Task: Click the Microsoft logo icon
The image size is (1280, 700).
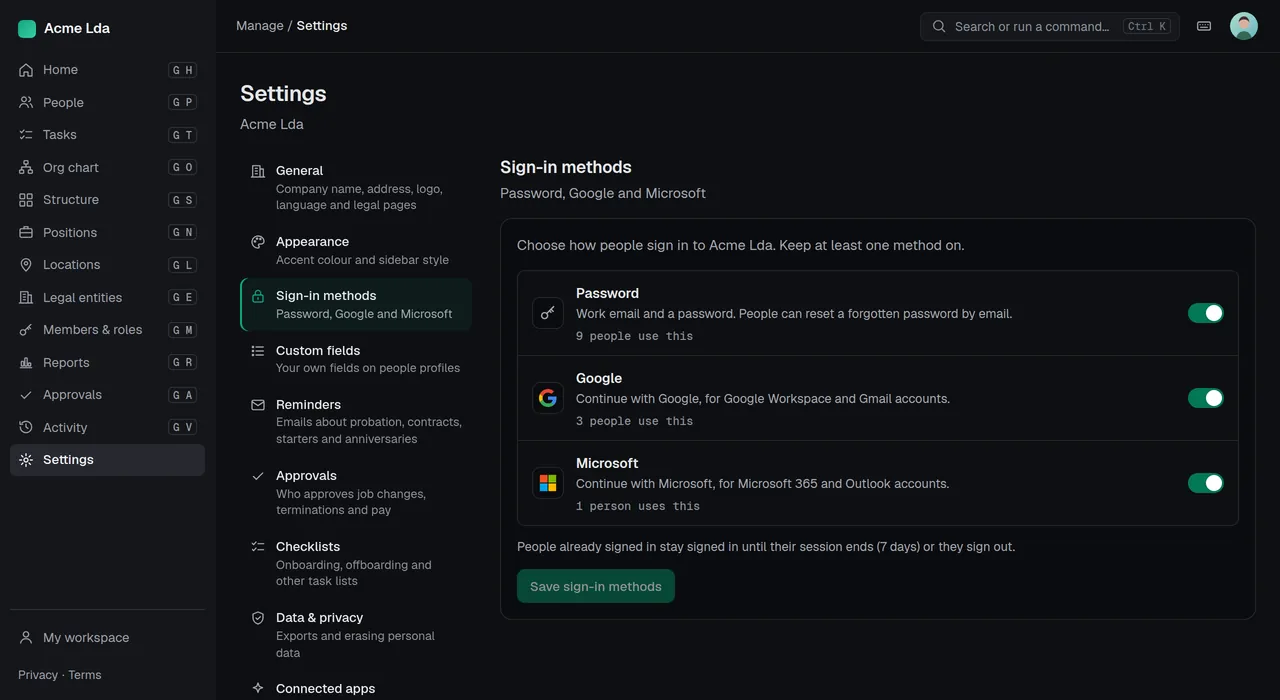Action: tap(548, 483)
